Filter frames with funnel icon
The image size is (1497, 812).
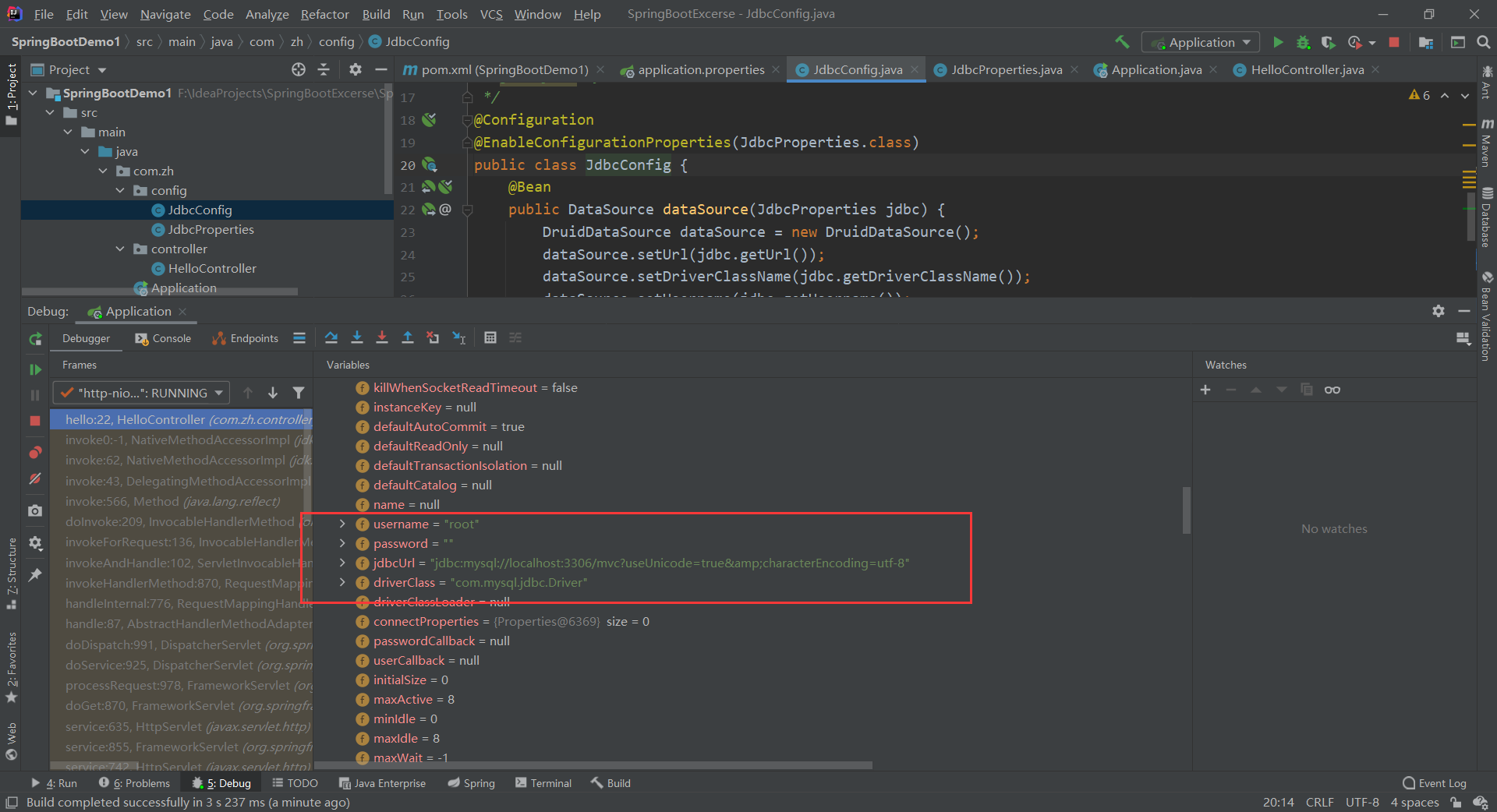pyautogui.click(x=299, y=393)
